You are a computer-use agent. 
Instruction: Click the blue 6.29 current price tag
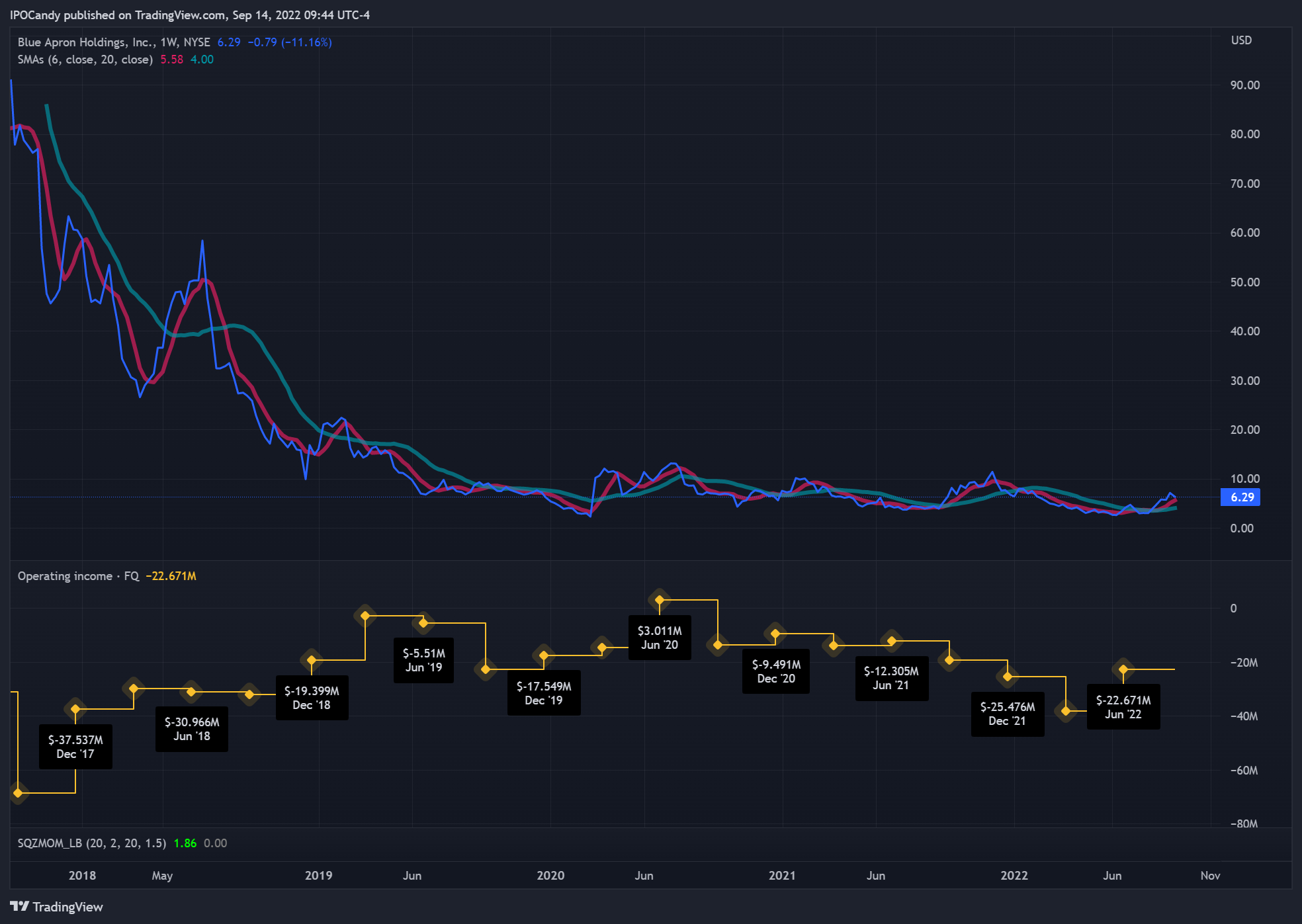[1240, 497]
